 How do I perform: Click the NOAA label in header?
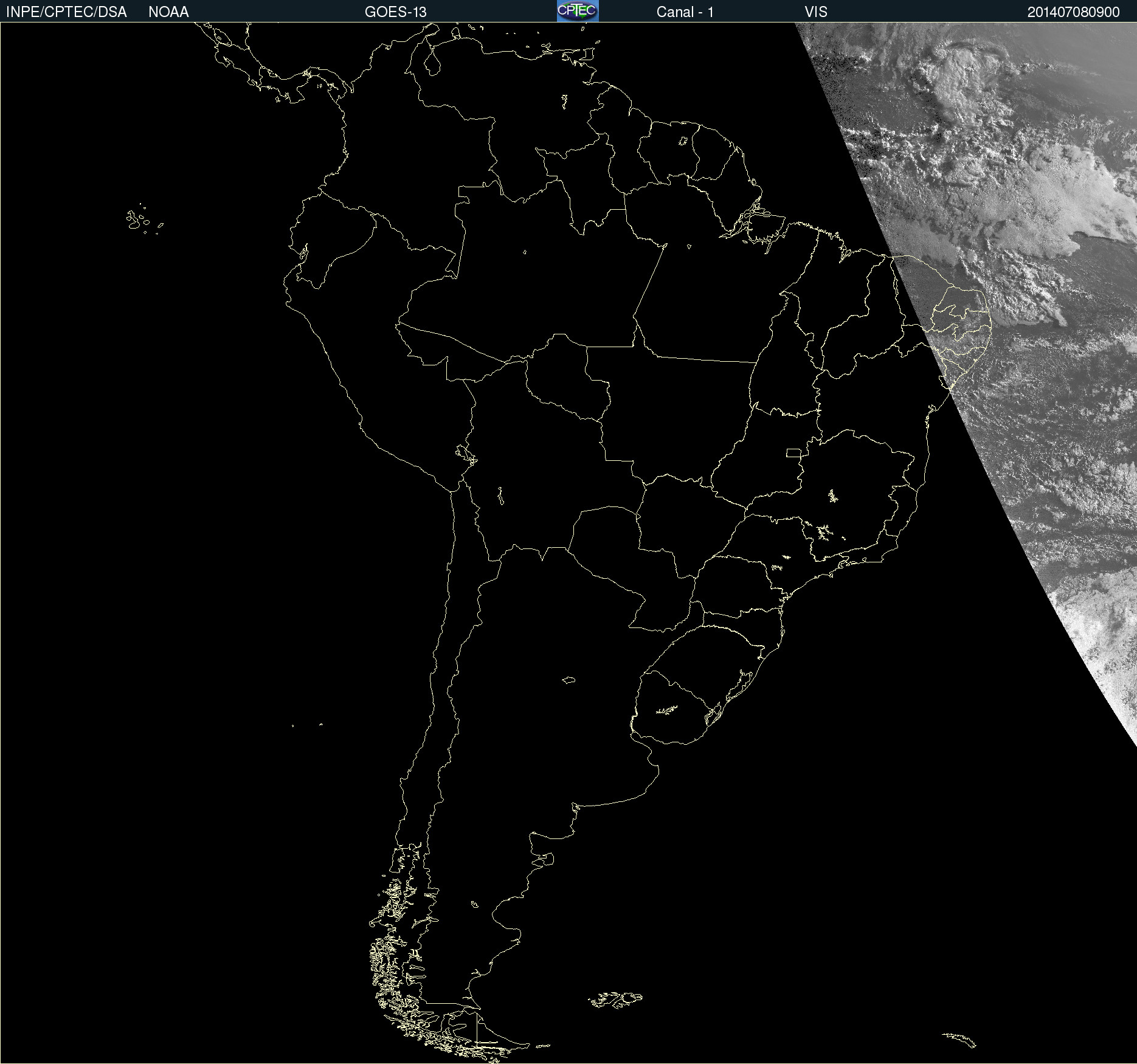coord(168,12)
